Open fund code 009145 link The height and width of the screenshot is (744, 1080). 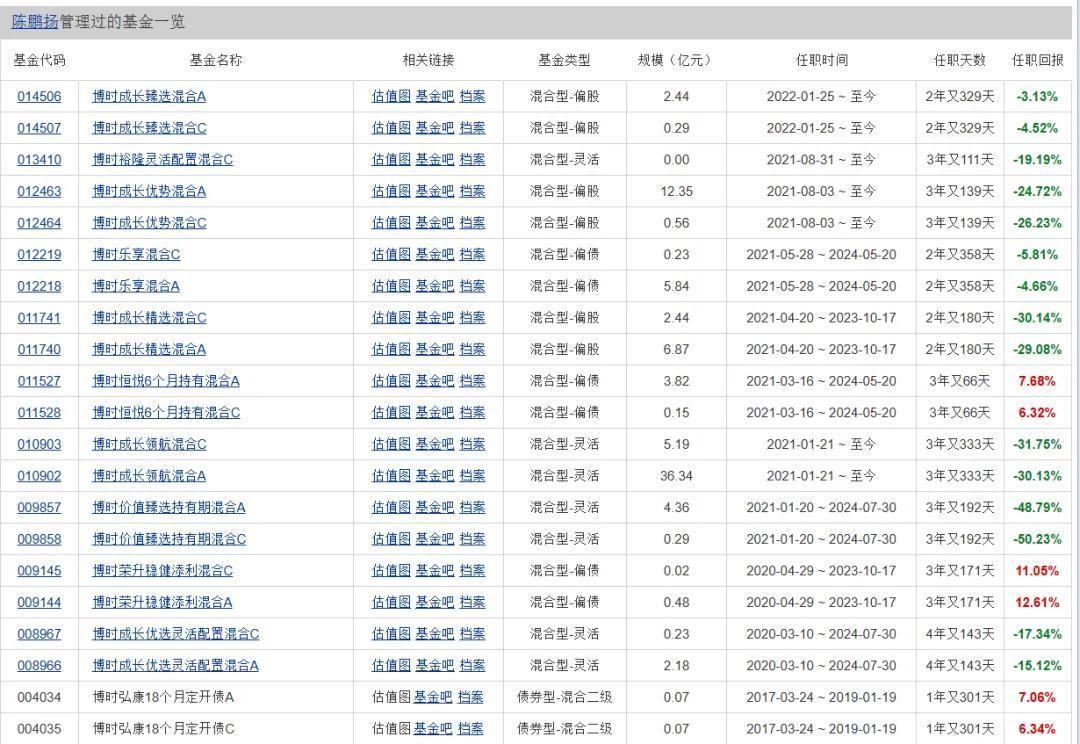pyautogui.click(x=39, y=571)
